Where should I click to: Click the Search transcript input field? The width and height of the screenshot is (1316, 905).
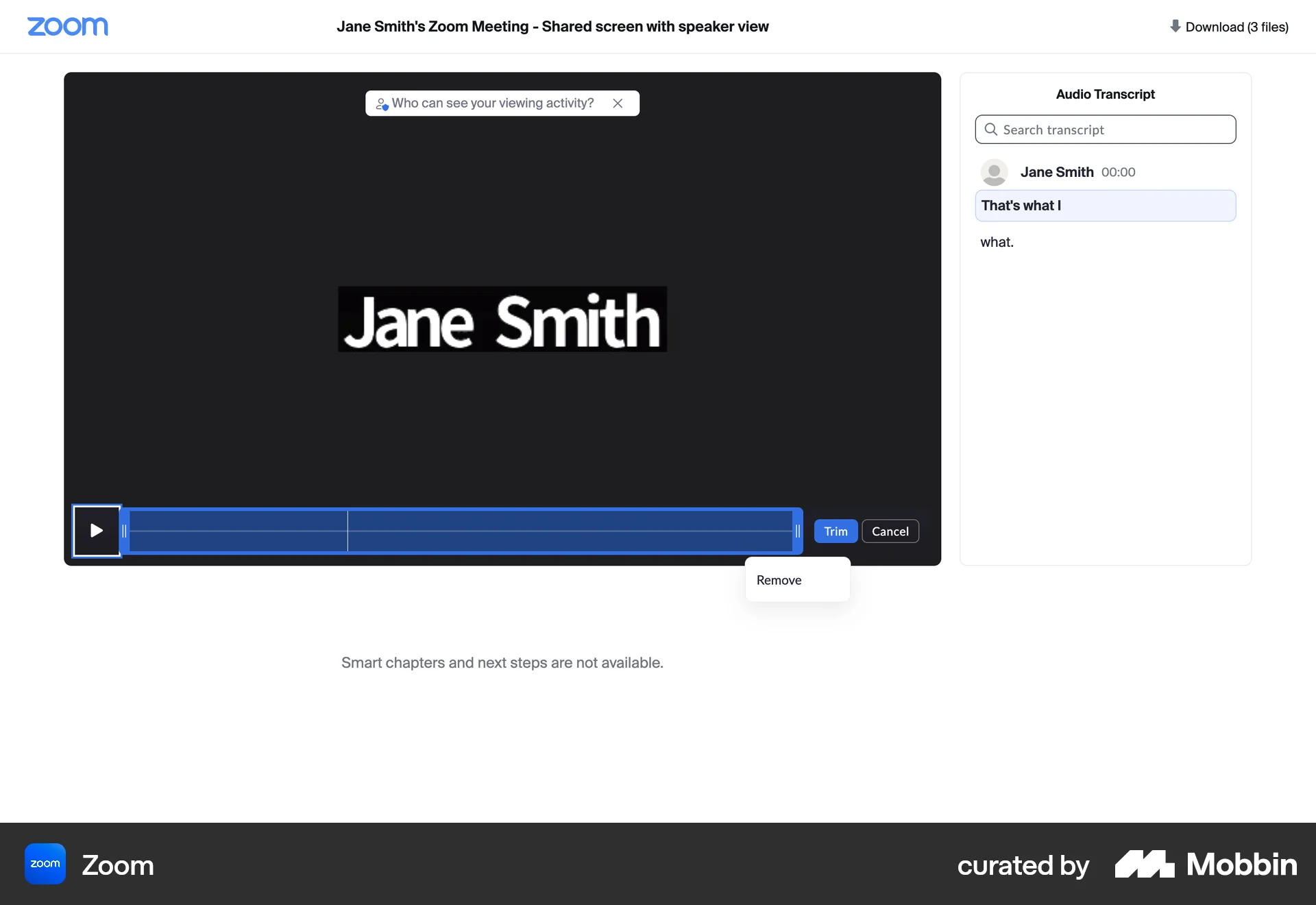(1106, 129)
